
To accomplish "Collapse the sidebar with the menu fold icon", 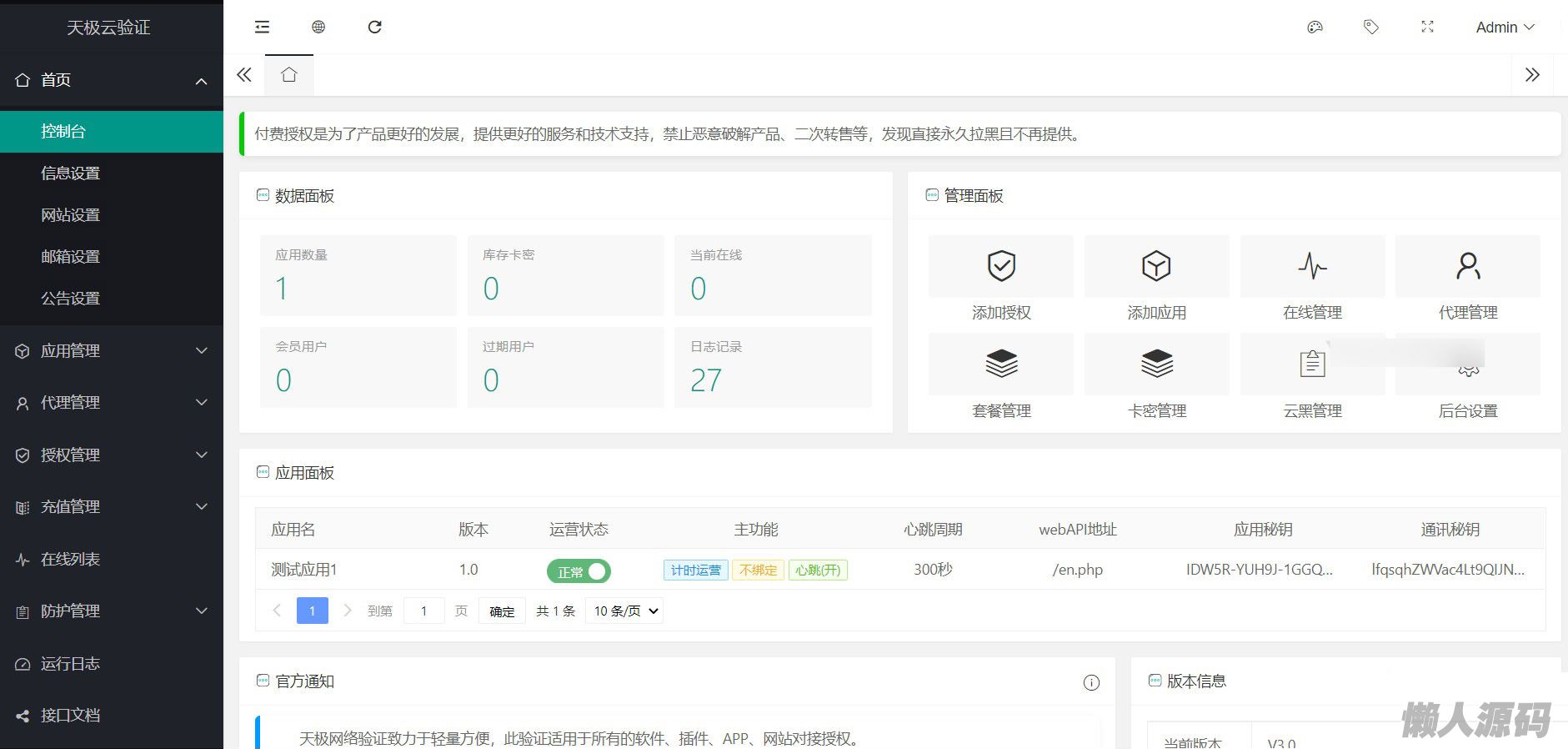I will pos(262,28).
